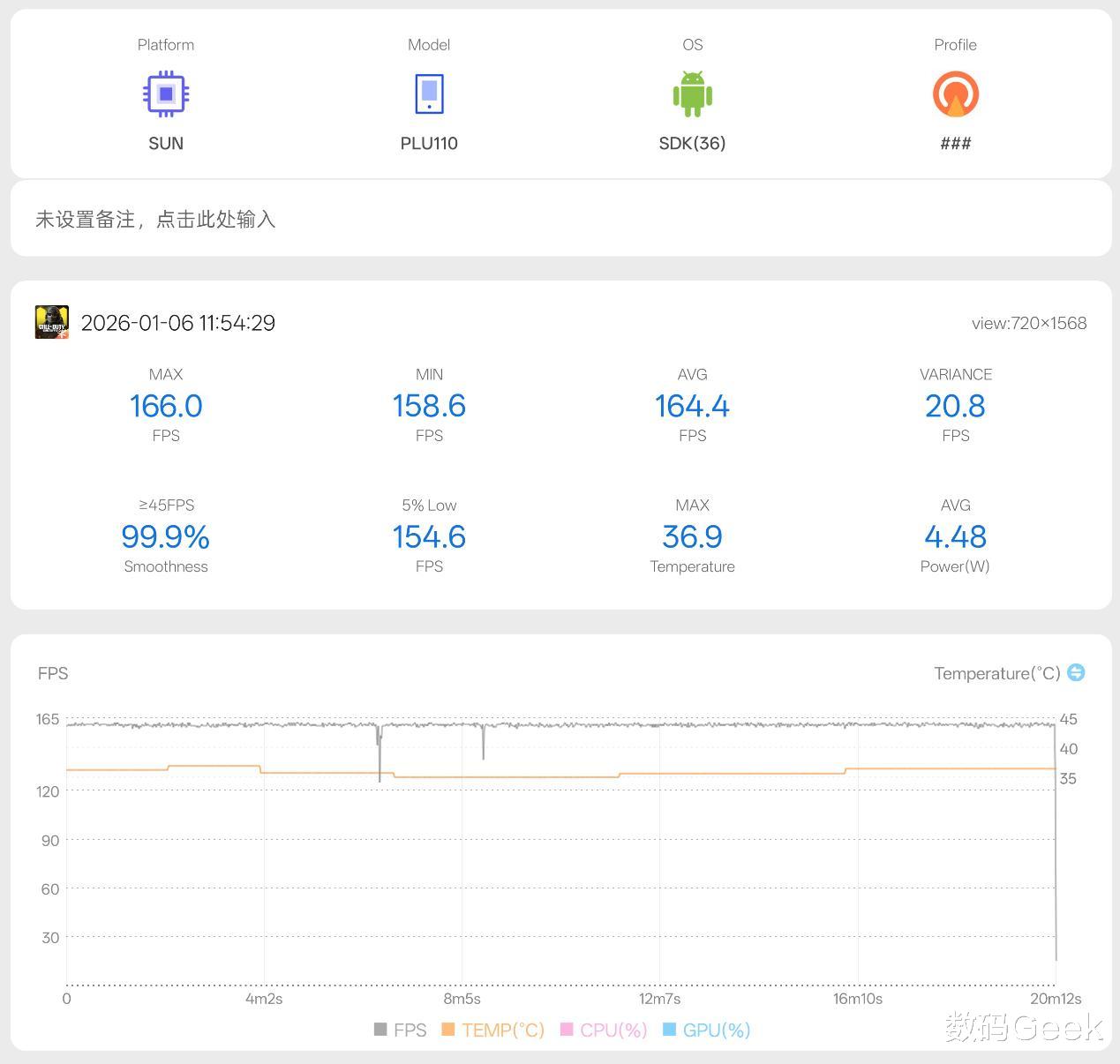Click the session timestamp 2026-01-06 11:54:29
Screen dimensions: 1120x1064
coord(178,323)
